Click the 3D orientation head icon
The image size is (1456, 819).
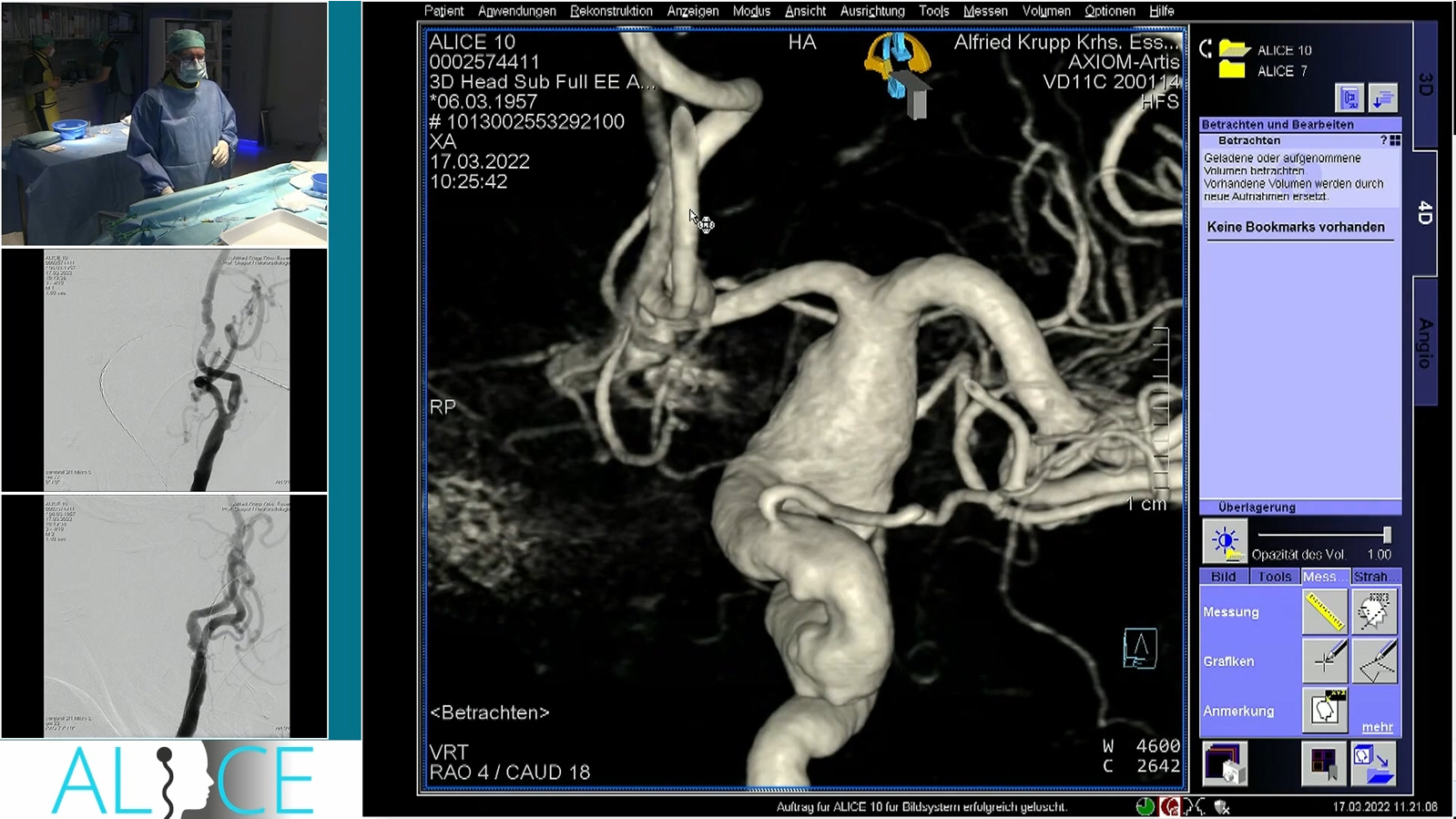898,70
